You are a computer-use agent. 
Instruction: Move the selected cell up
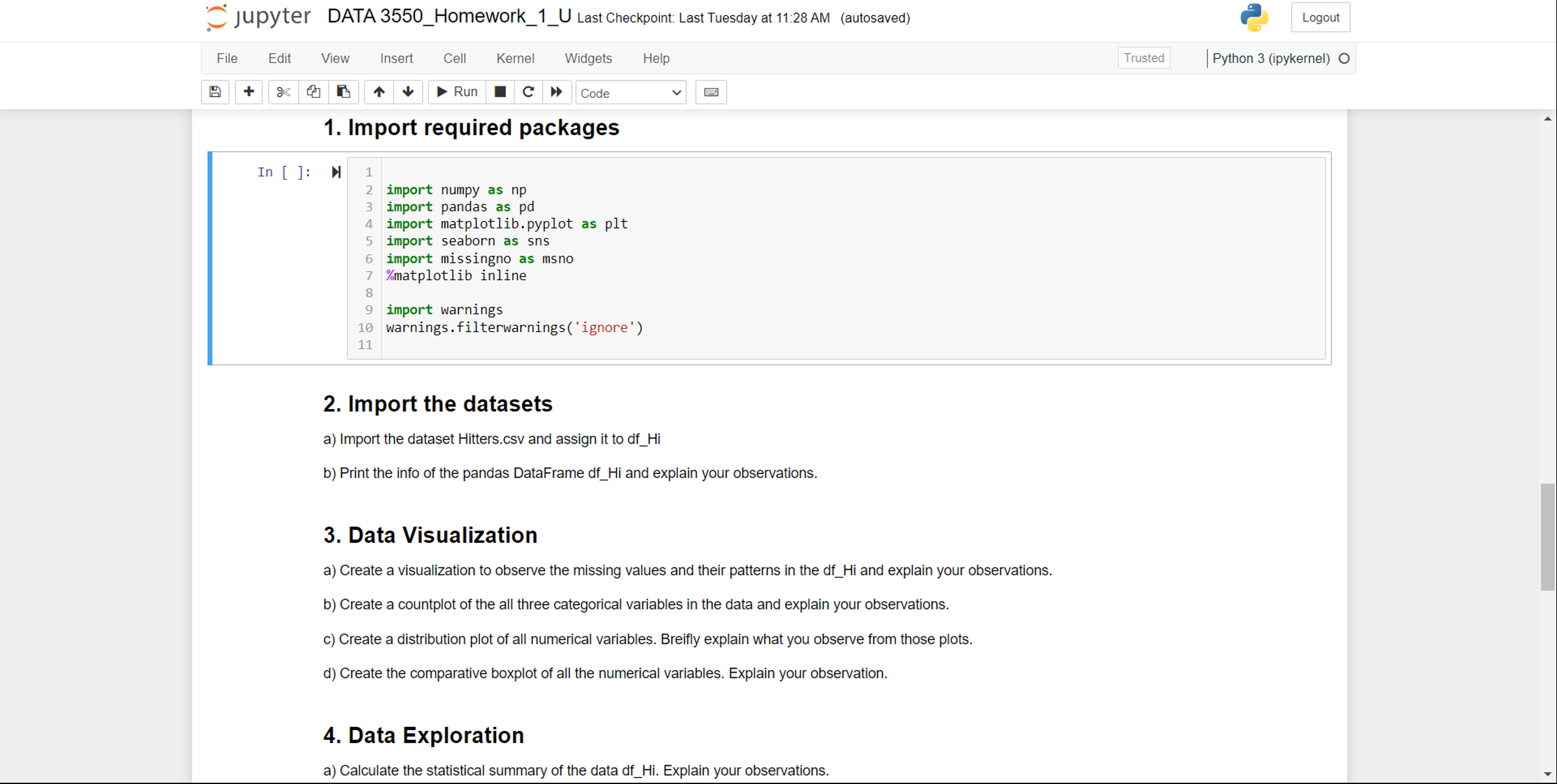click(x=378, y=92)
